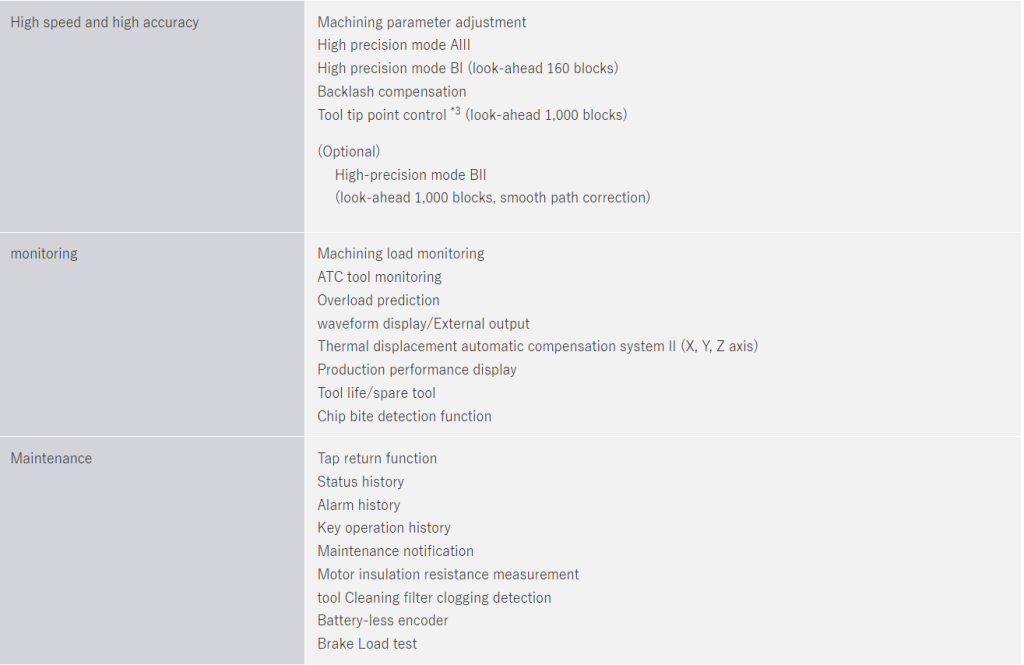Image resolution: width=1024 pixels, height=665 pixels.
Task: Click 'Thermal displacement automatic compensation system II' text
Action: click(497, 347)
